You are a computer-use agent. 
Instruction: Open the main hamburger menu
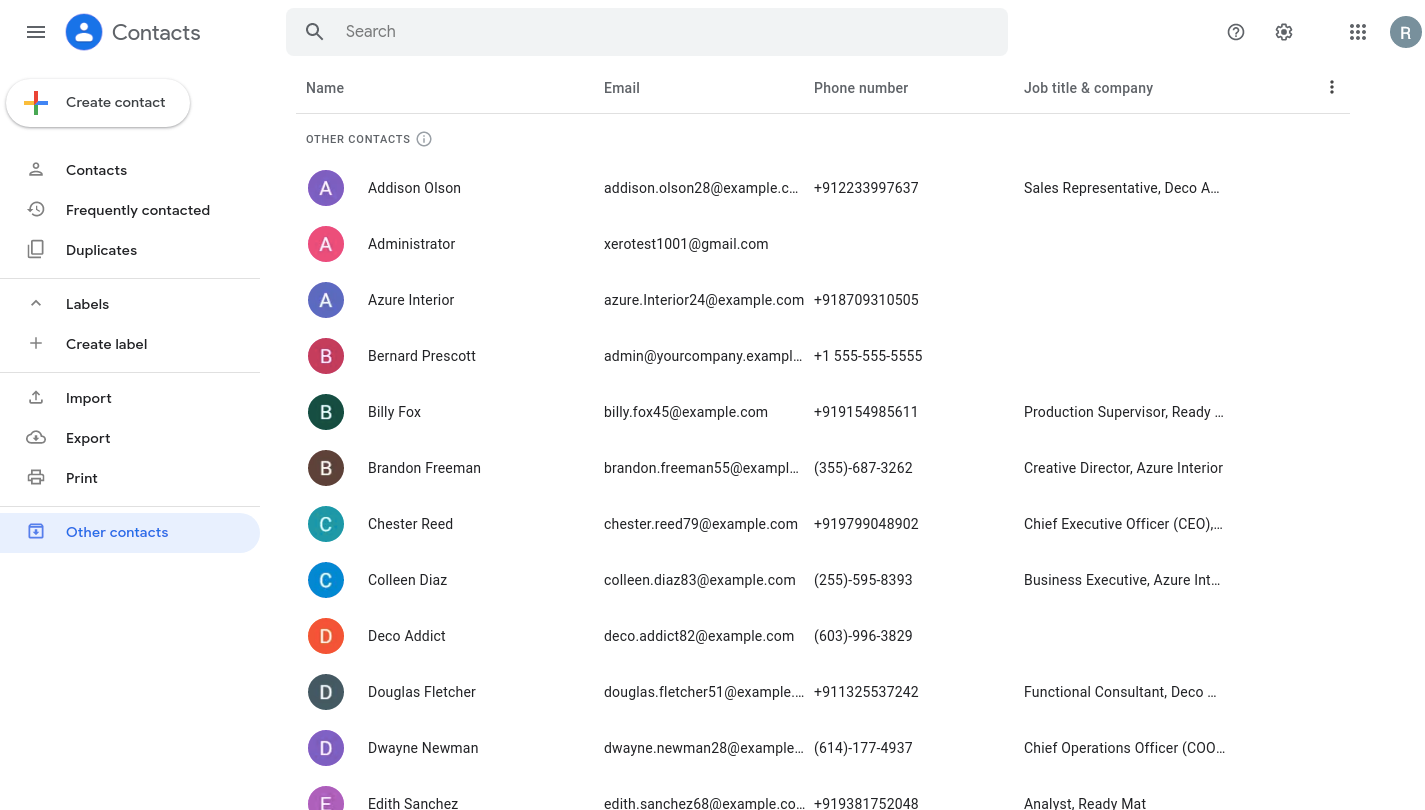[36, 32]
